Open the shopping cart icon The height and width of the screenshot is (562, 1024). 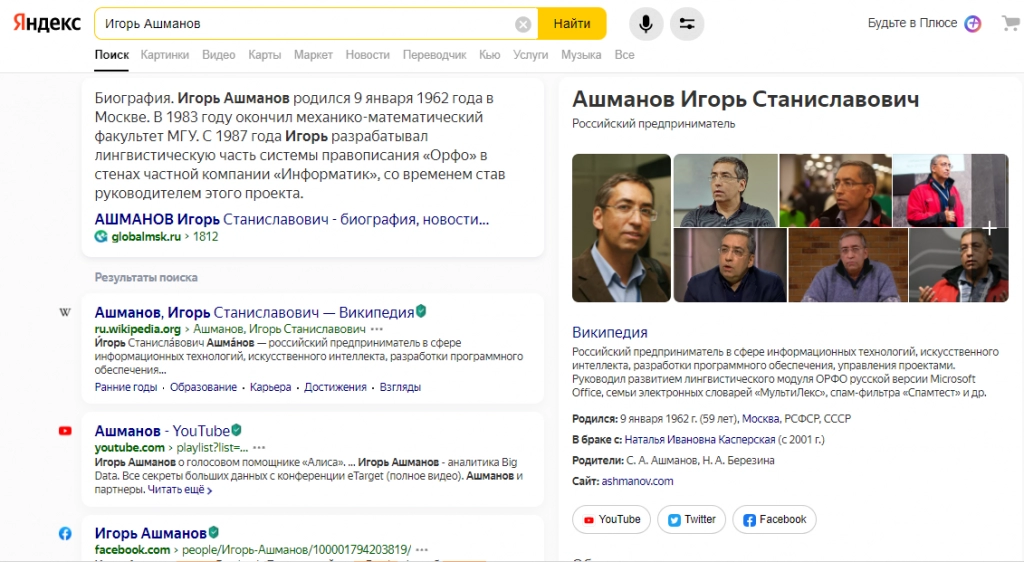(1011, 23)
